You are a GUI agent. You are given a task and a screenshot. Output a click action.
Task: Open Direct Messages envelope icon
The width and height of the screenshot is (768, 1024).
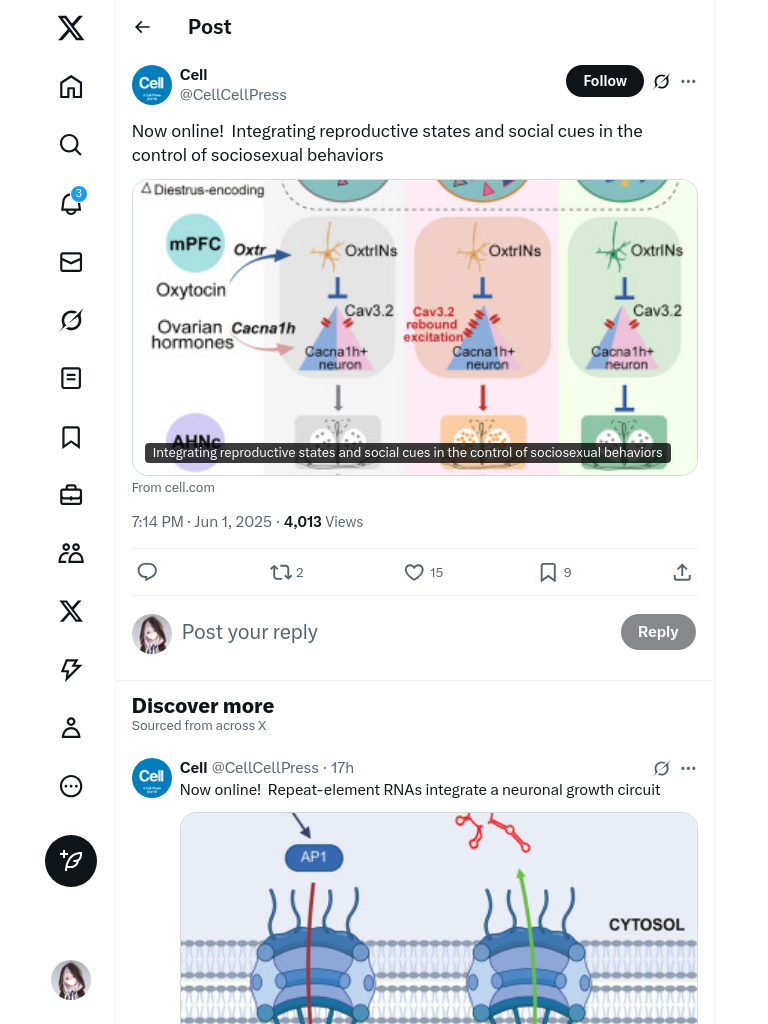point(71,262)
